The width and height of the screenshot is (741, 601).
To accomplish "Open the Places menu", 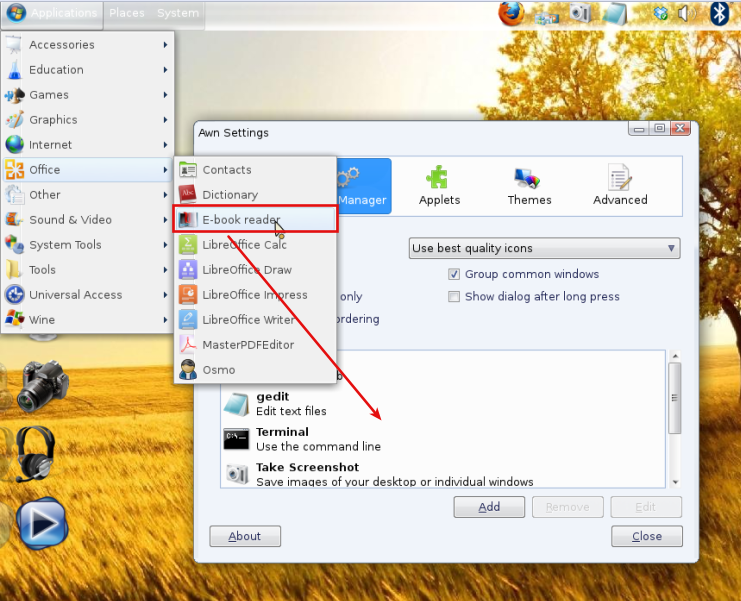I will (127, 13).
